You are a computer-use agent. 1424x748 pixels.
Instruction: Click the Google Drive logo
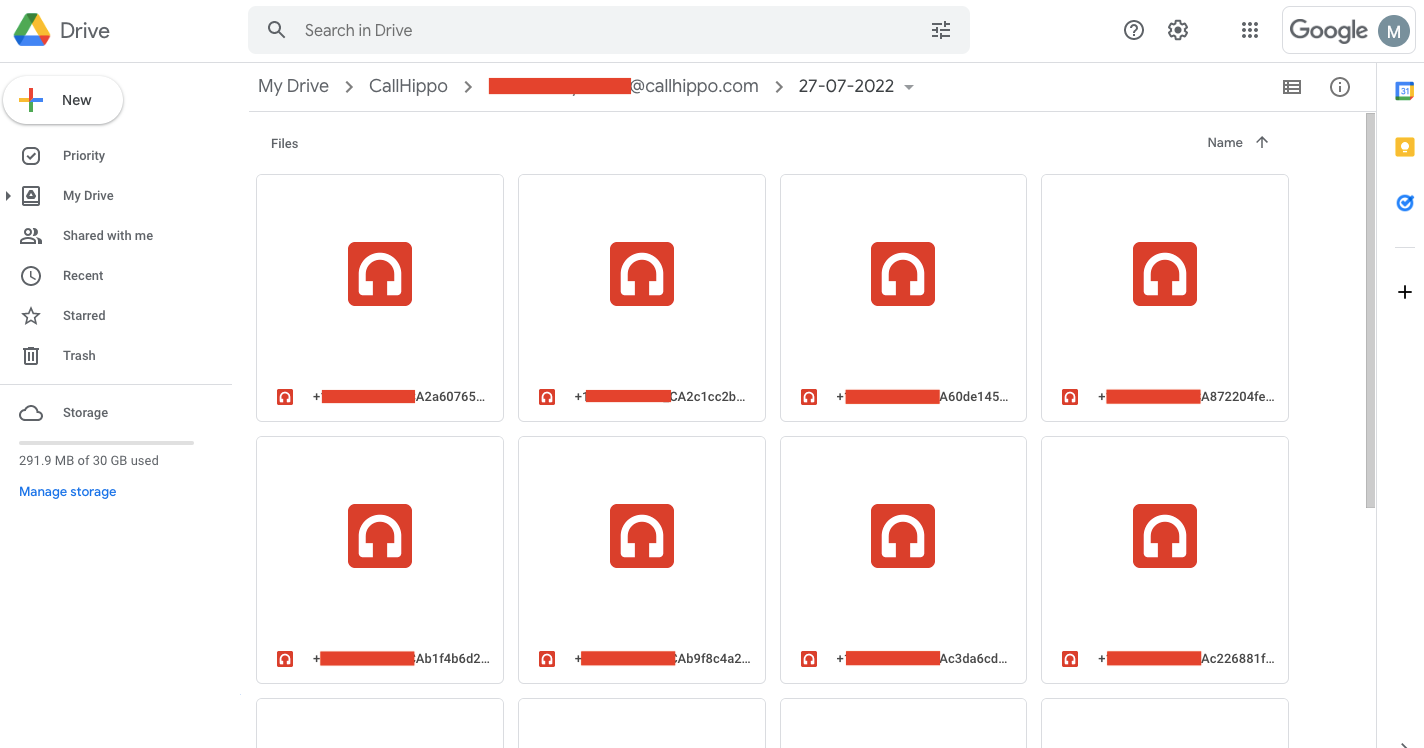coord(32,30)
